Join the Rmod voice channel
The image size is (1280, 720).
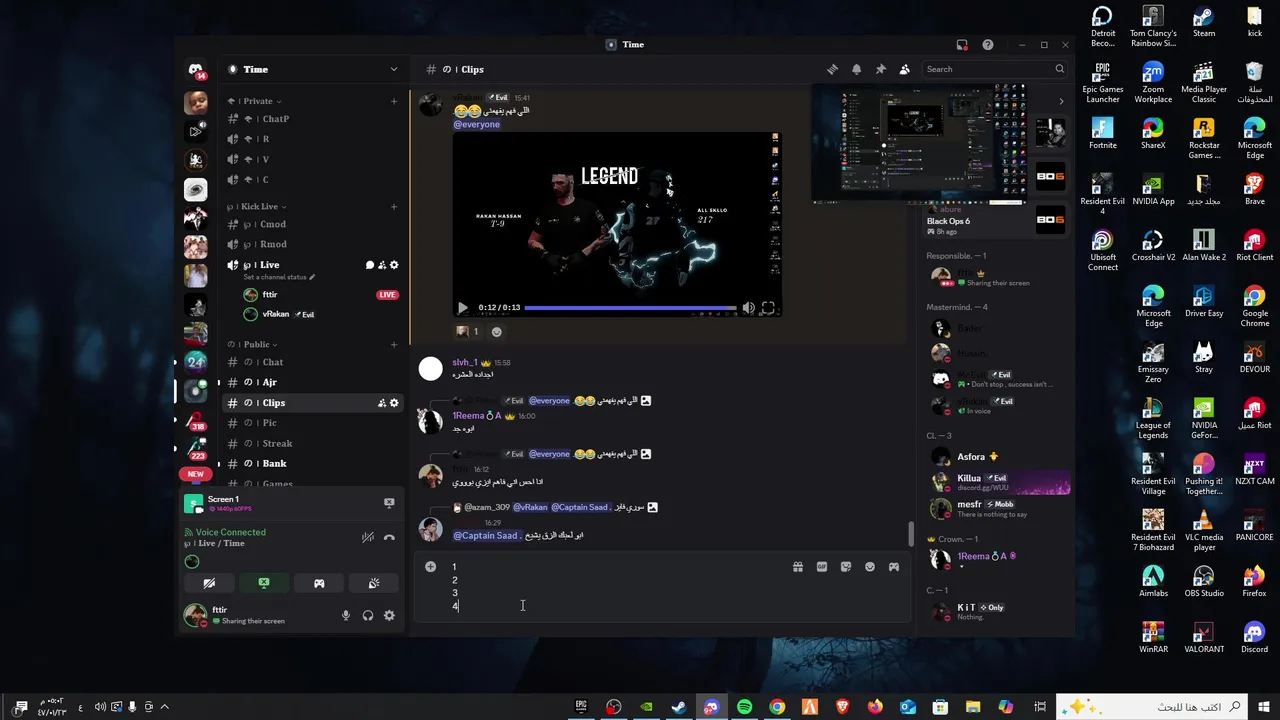tap(312, 244)
